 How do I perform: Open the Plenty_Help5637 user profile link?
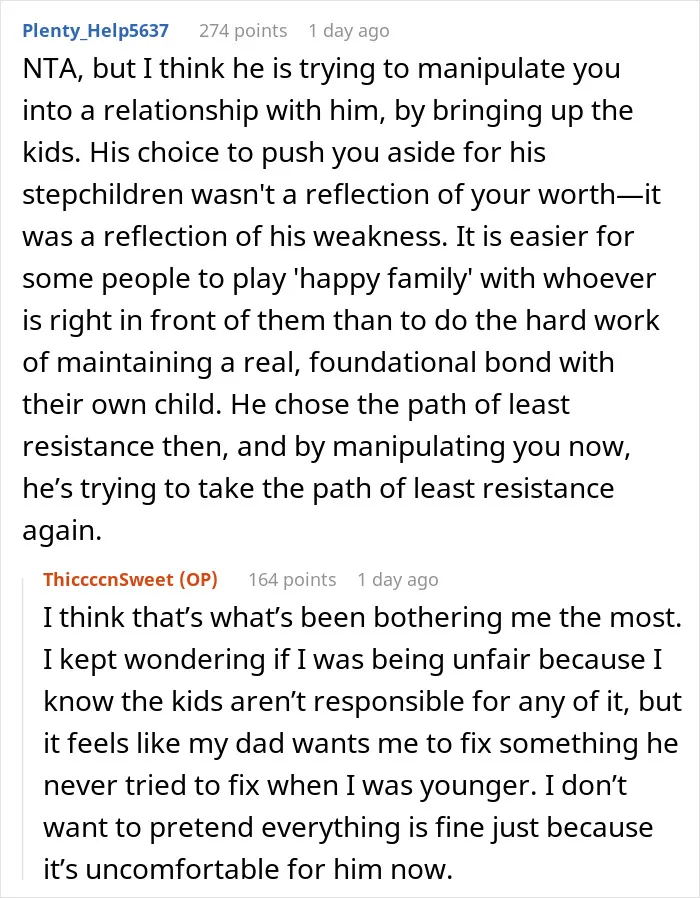tap(96, 30)
